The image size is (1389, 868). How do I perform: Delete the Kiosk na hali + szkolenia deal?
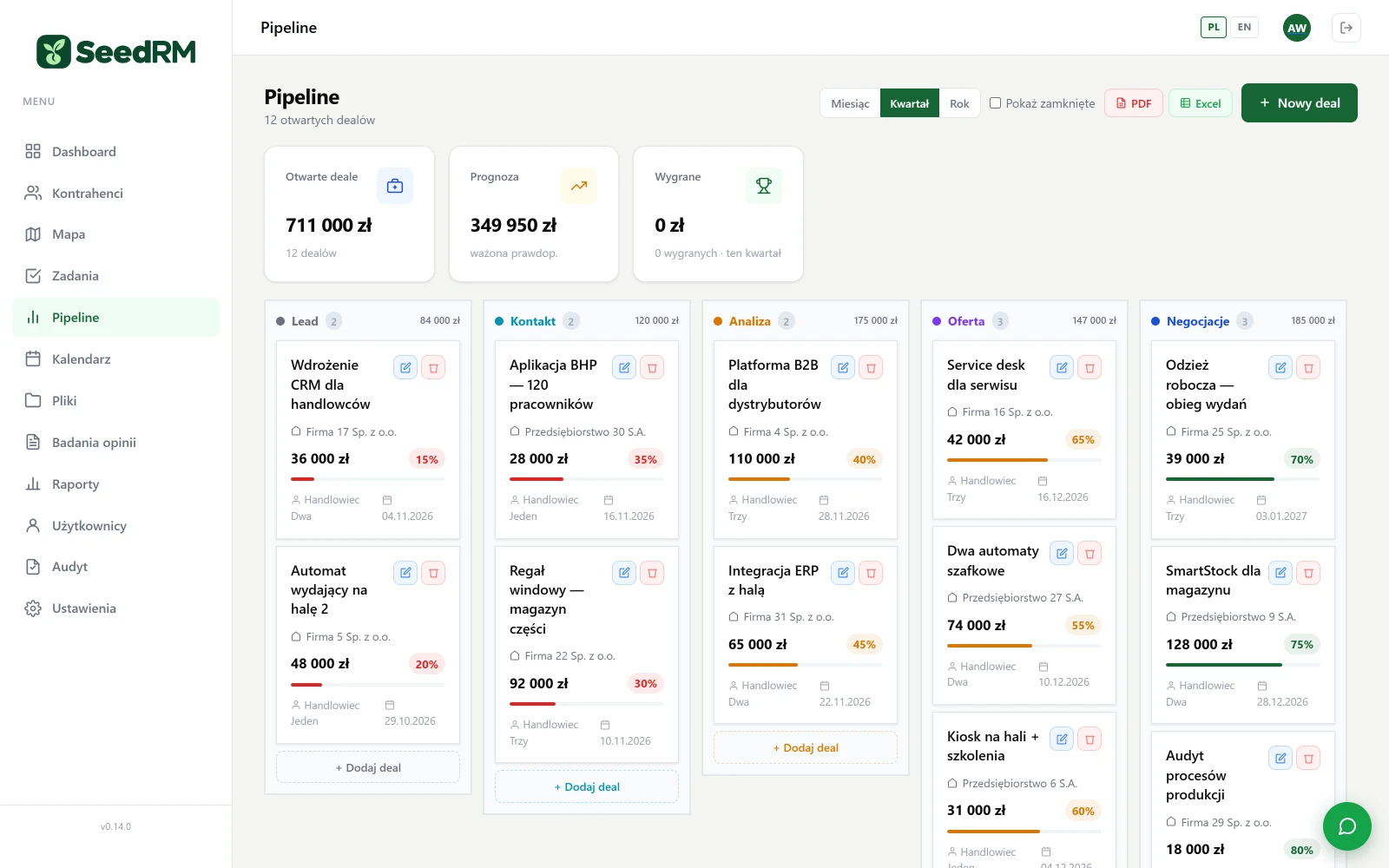(x=1089, y=739)
